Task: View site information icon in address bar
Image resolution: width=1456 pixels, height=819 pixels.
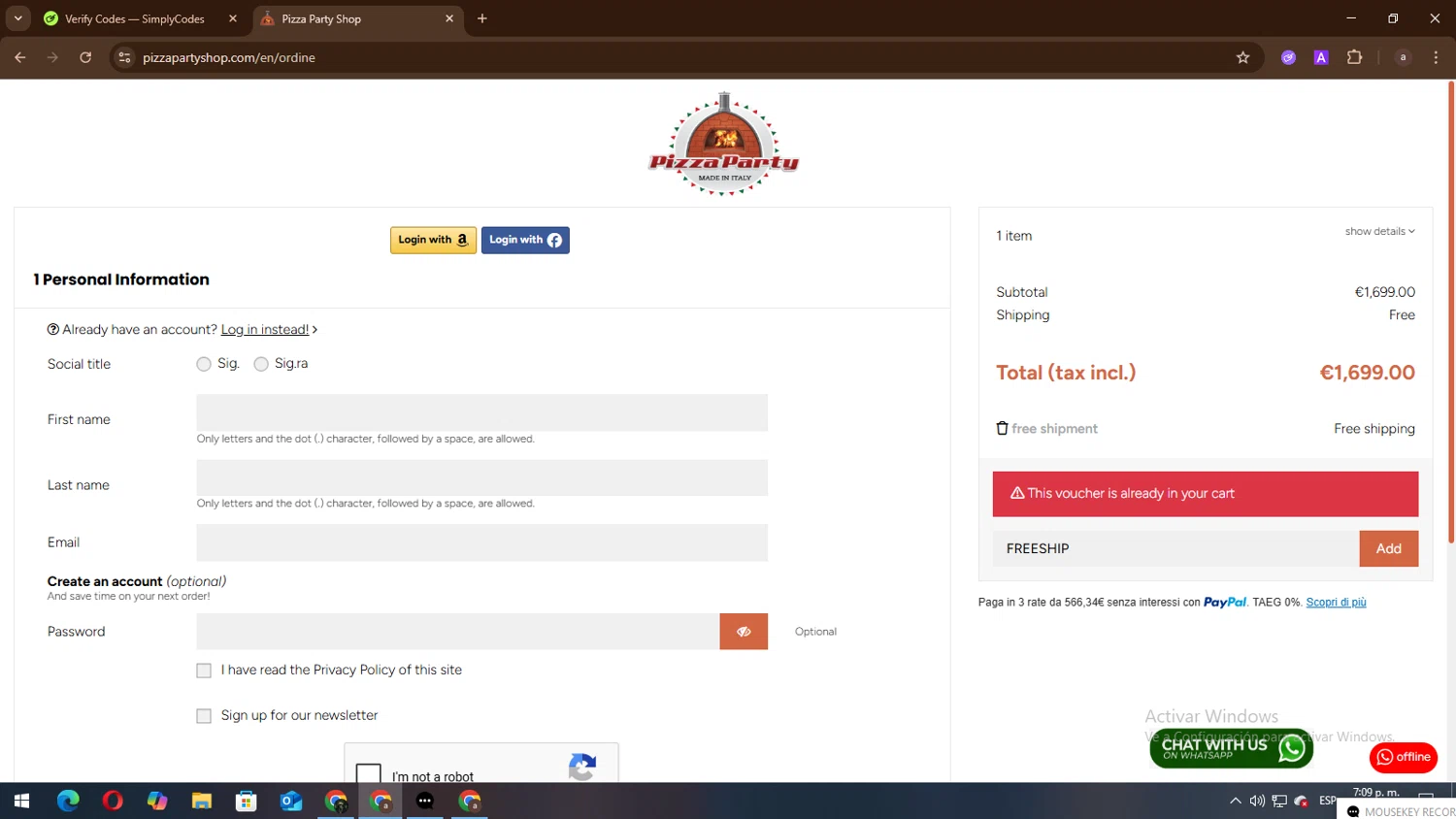Action: tap(124, 57)
